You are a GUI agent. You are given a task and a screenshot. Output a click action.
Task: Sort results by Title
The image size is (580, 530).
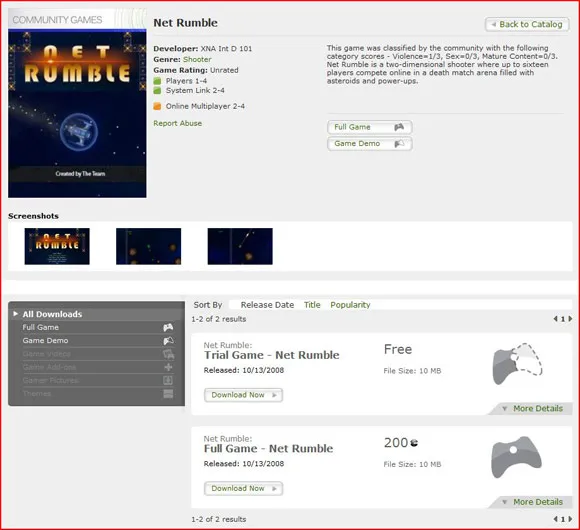coord(312,305)
